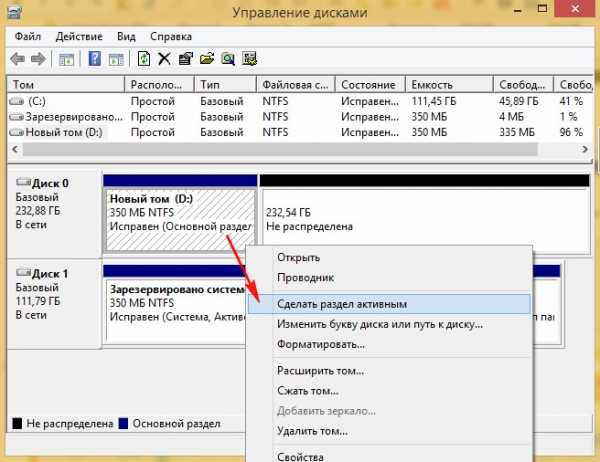This screenshot has width=600, height=462.
Task: Click the Емкость column header
Action: pos(449,85)
